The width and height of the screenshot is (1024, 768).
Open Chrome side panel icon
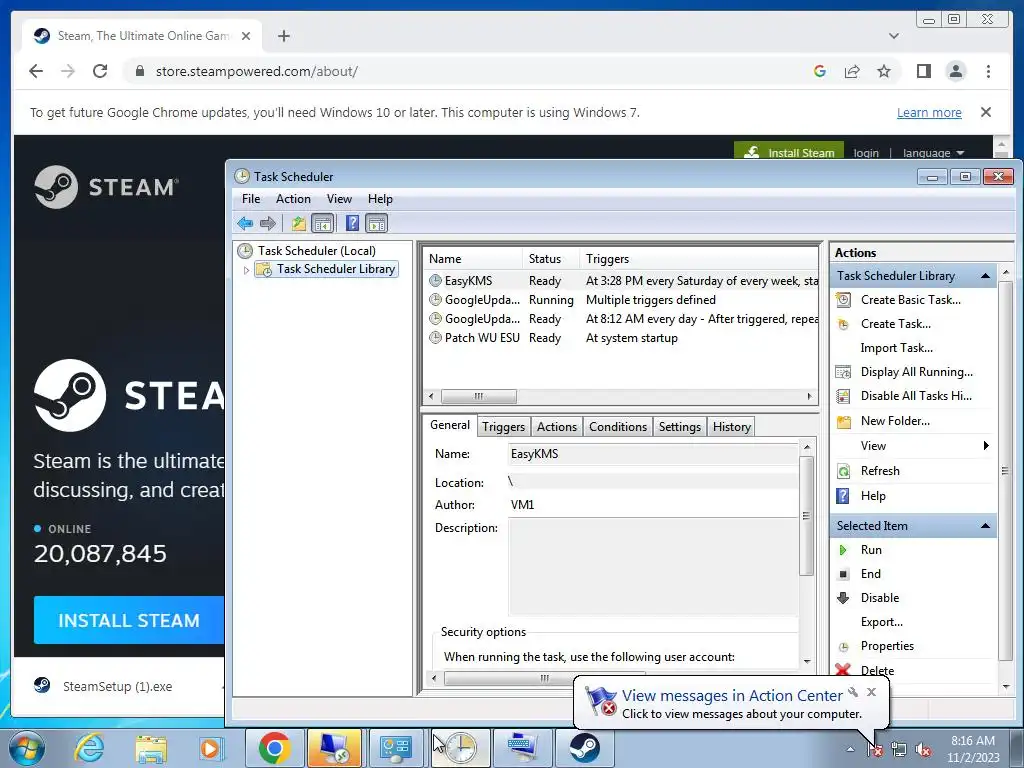pyautogui.click(x=923, y=71)
